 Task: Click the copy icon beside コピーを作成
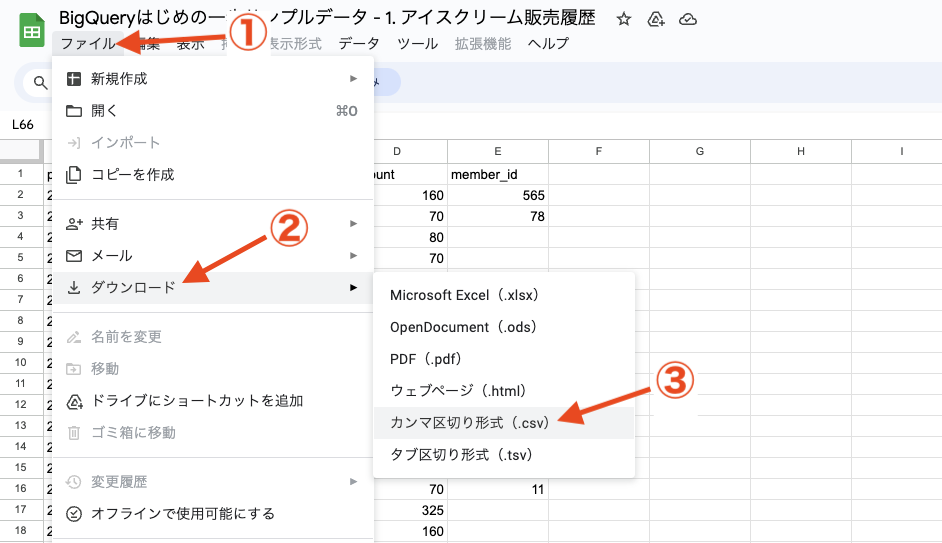click(74, 175)
